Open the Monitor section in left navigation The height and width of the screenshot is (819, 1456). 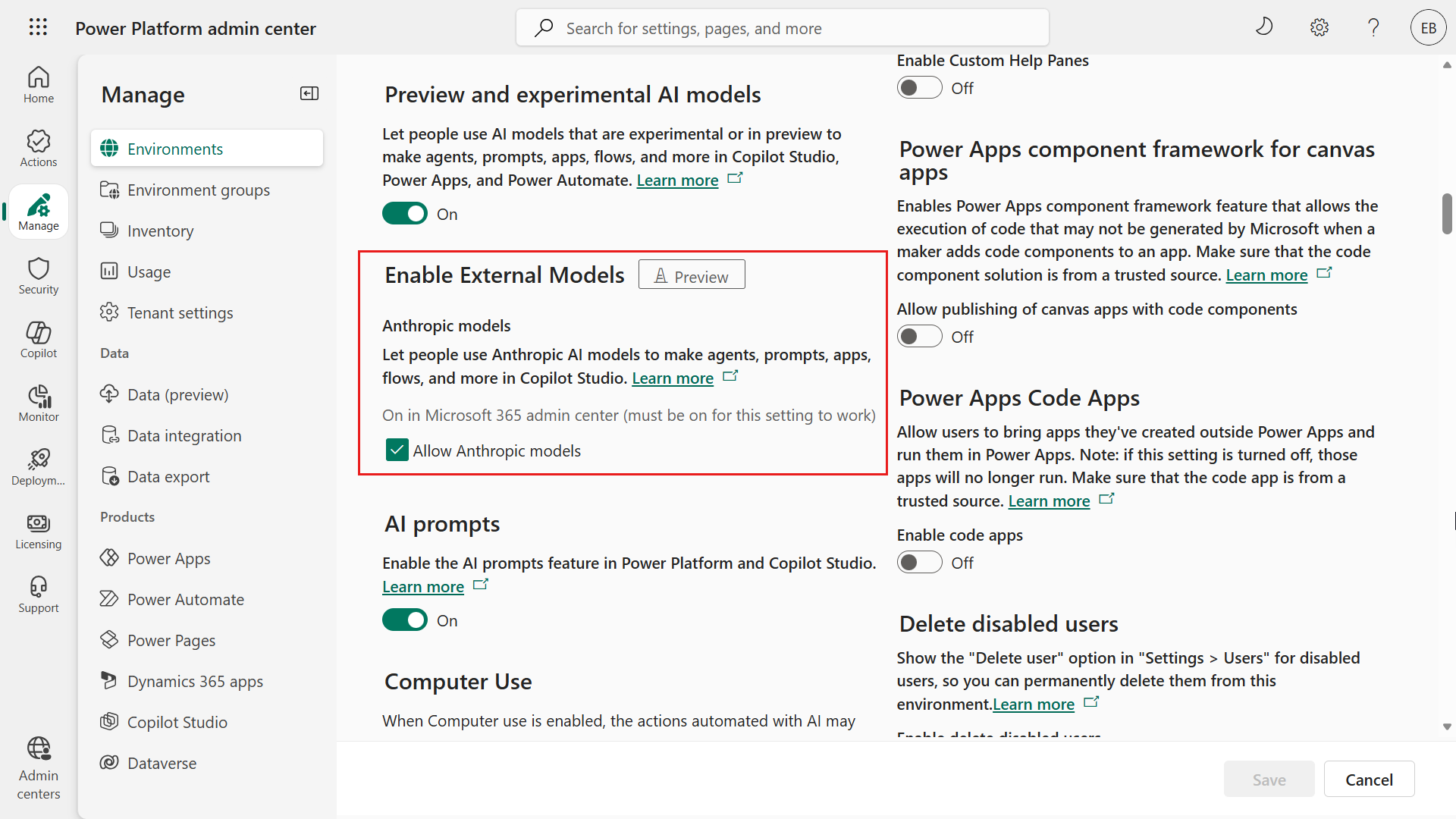(x=38, y=403)
